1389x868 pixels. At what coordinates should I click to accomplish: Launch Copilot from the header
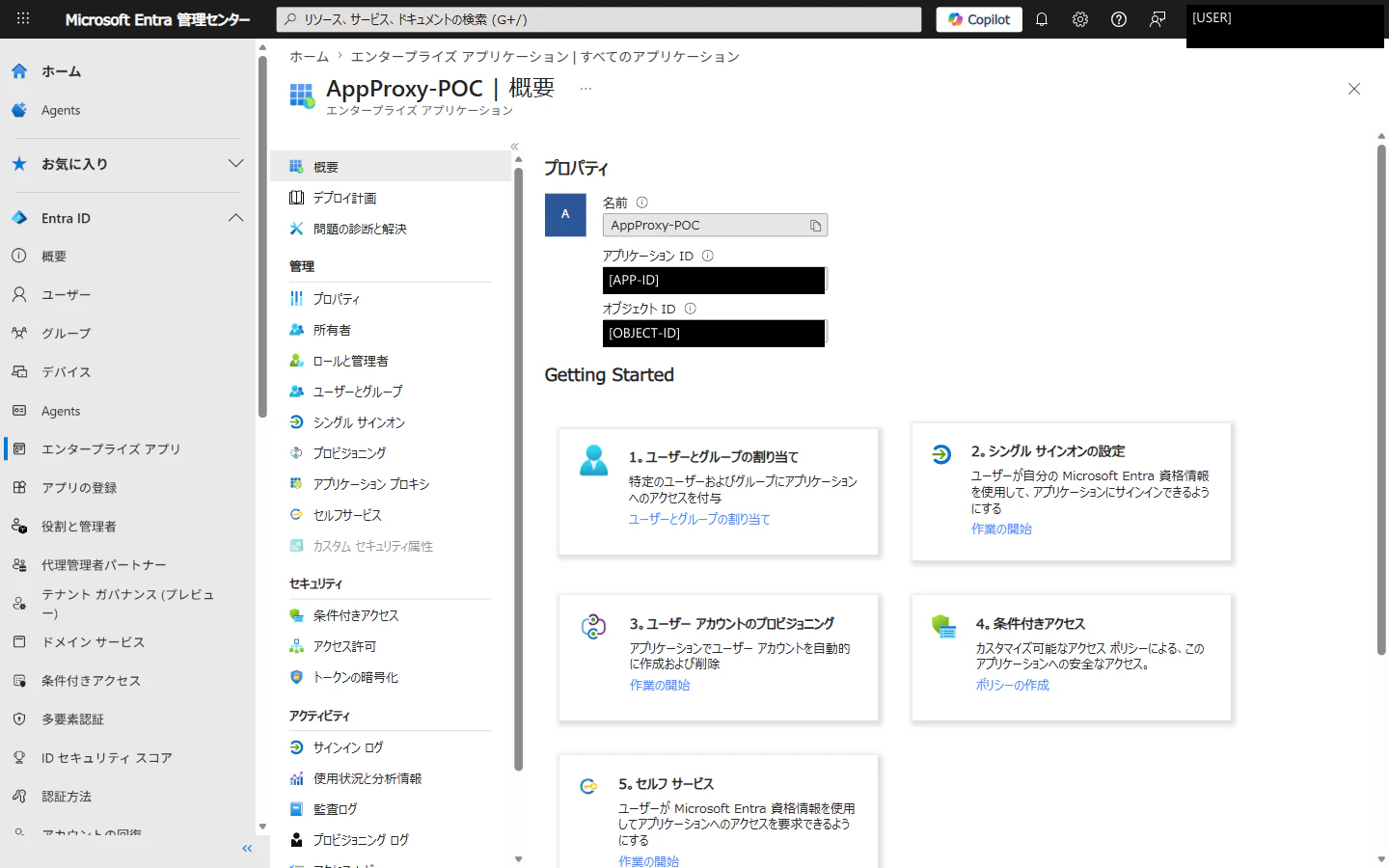coord(979,19)
